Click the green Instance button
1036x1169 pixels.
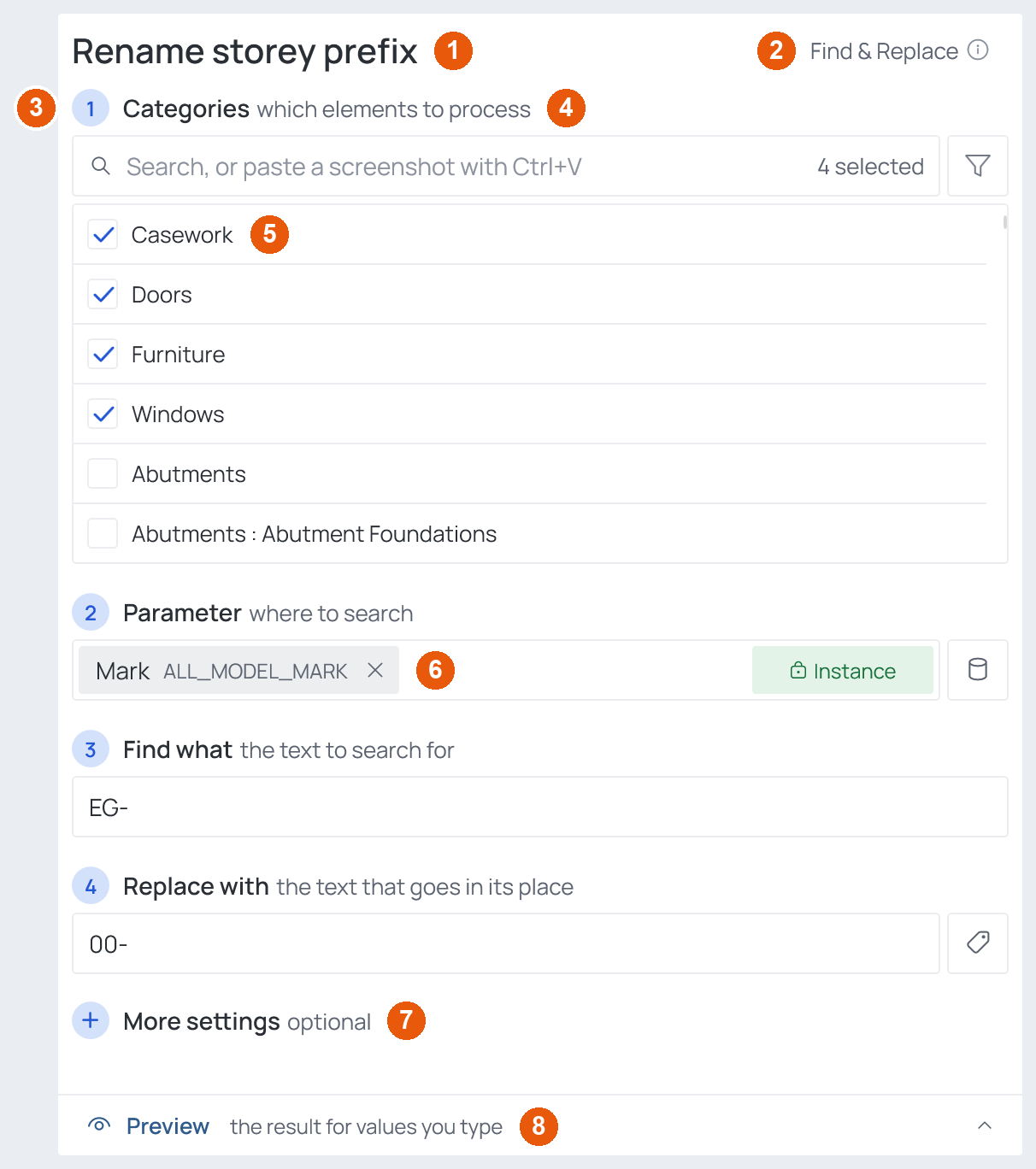click(x=843, y=671)
